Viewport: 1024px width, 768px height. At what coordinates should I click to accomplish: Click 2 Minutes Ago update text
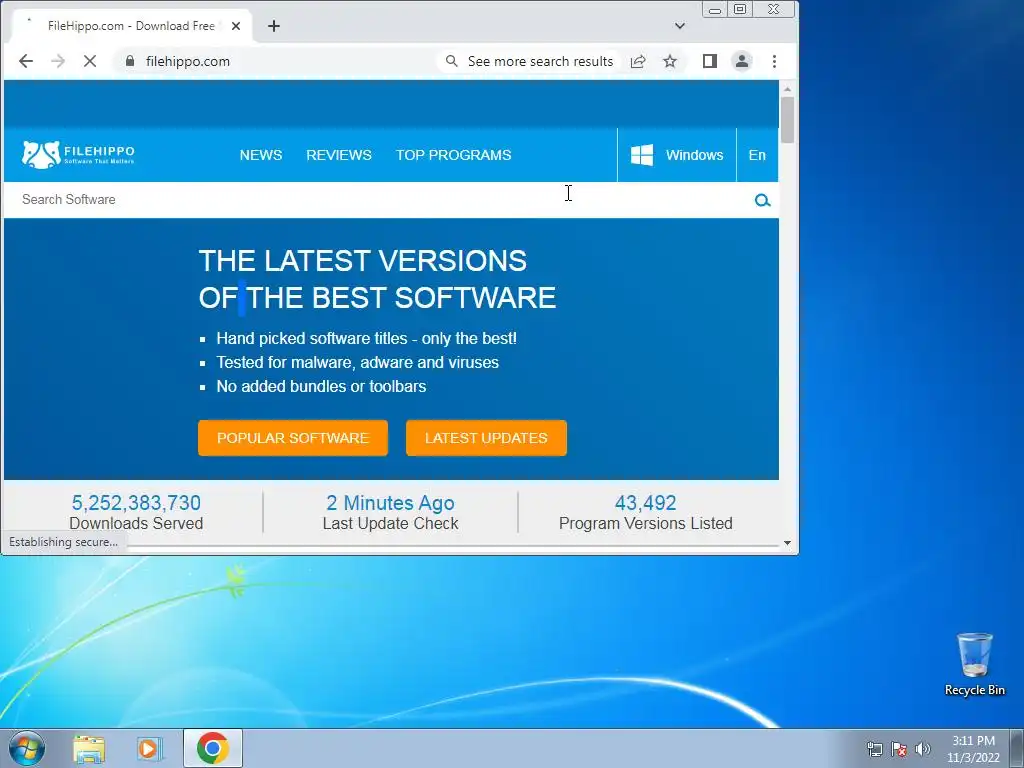click(390, 504)
